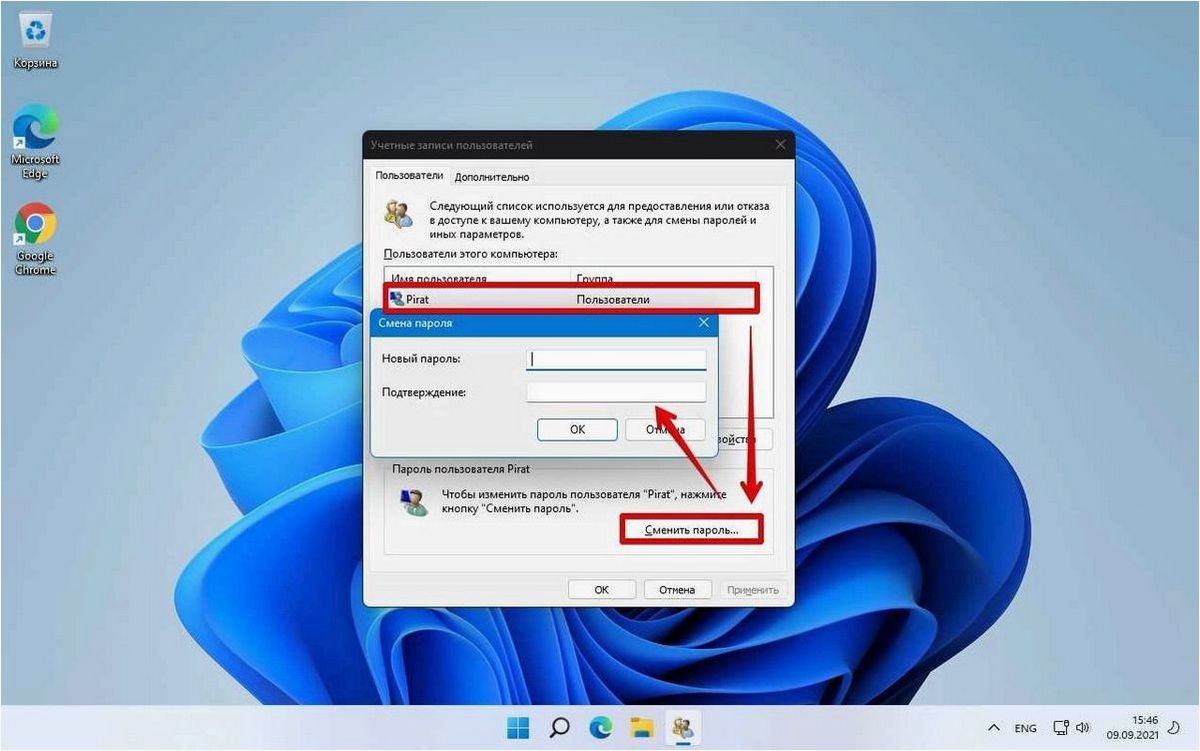The image size is (1200, 751).
Task: Select the User Accounts taskbar icon
Action: [x=685, y=726]
